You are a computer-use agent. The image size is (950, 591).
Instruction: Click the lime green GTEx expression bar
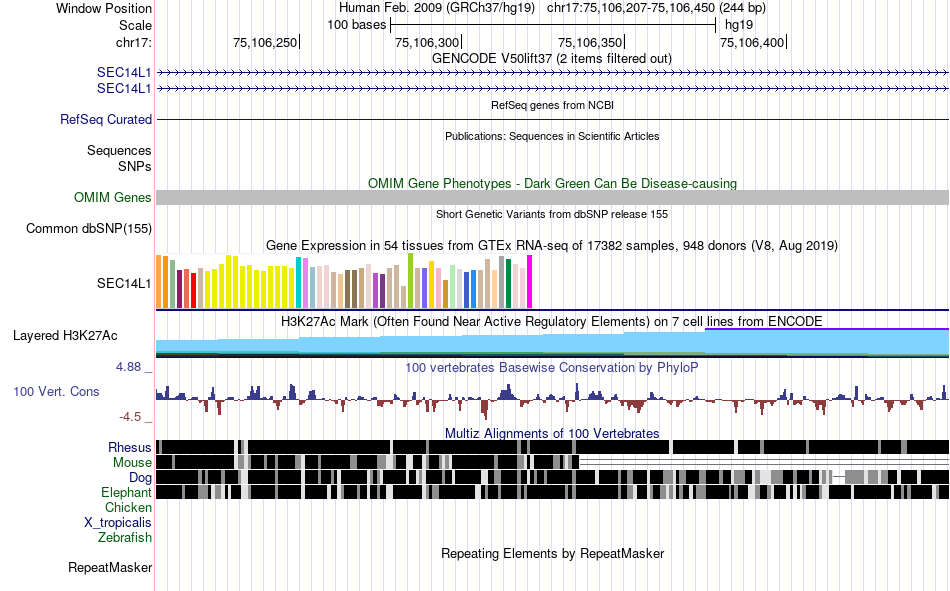(410, 281)
